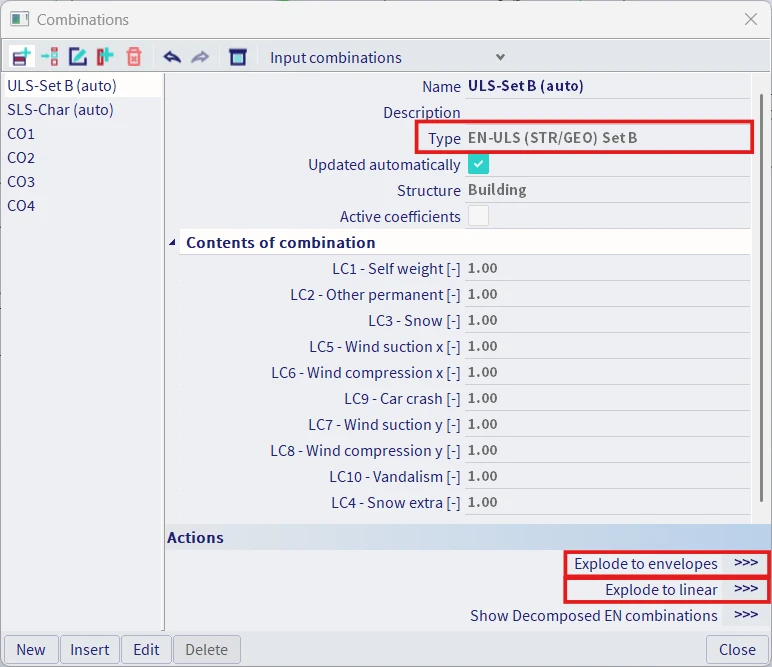Image resolution: width=772 pixels, height=667 pixels.
Task: Open the Input combinations dropdown
Action: click(387, 58)
